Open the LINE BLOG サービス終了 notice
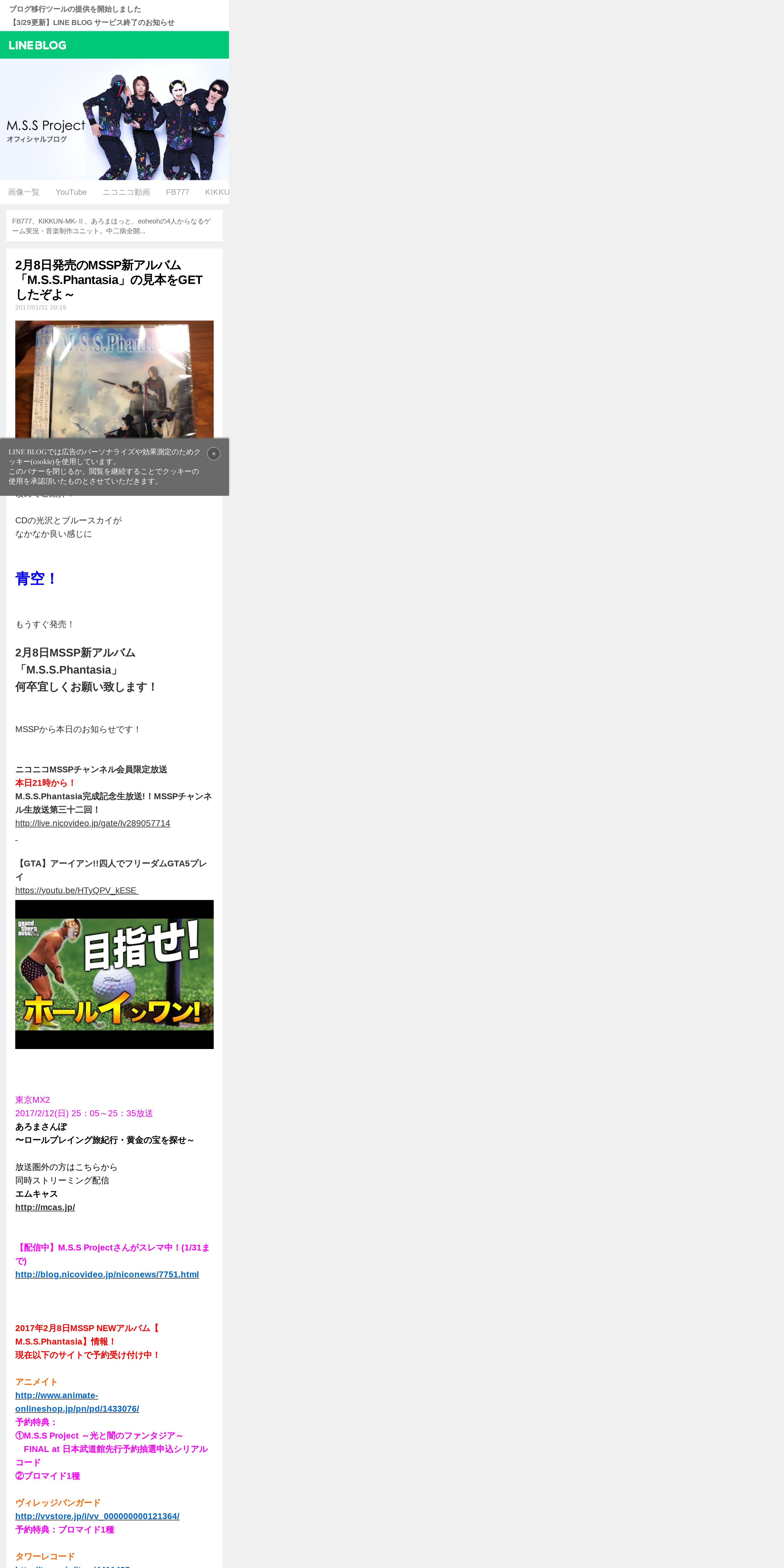 92,23
